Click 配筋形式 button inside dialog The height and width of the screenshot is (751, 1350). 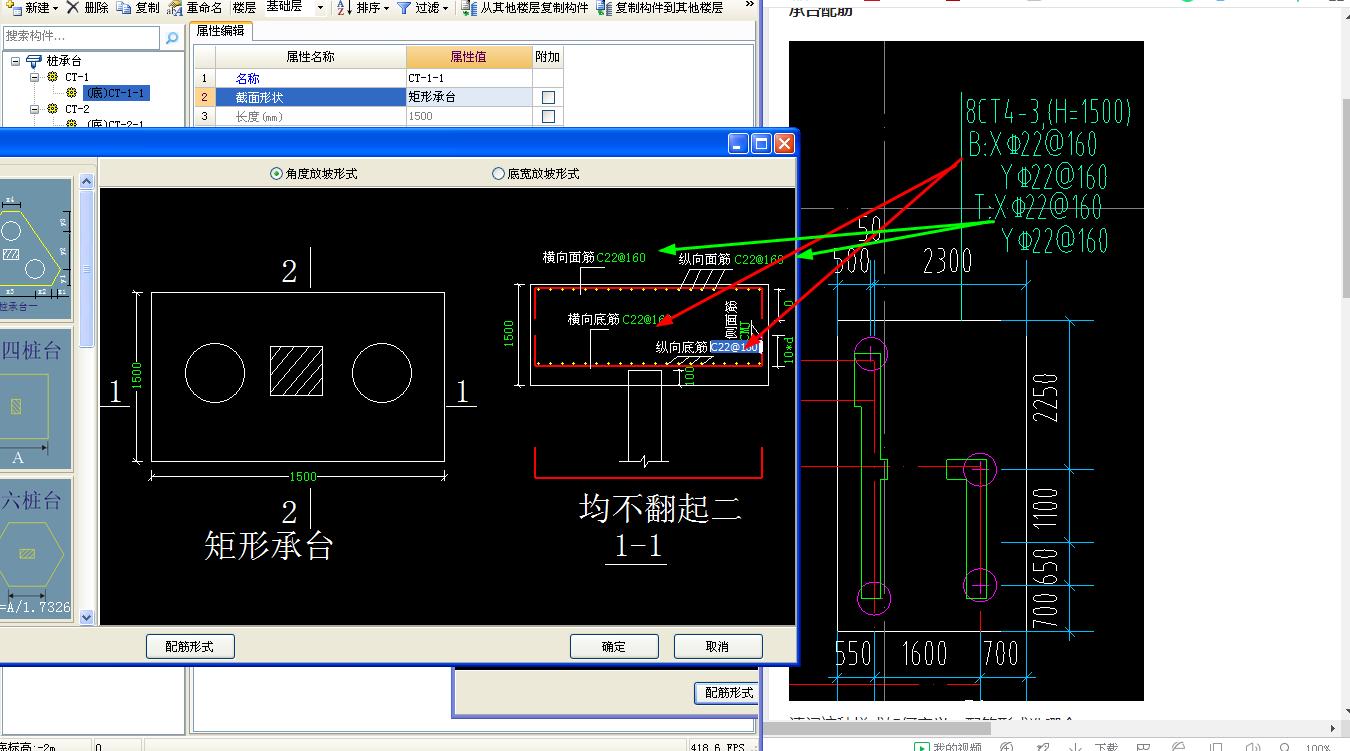(190, 646)
